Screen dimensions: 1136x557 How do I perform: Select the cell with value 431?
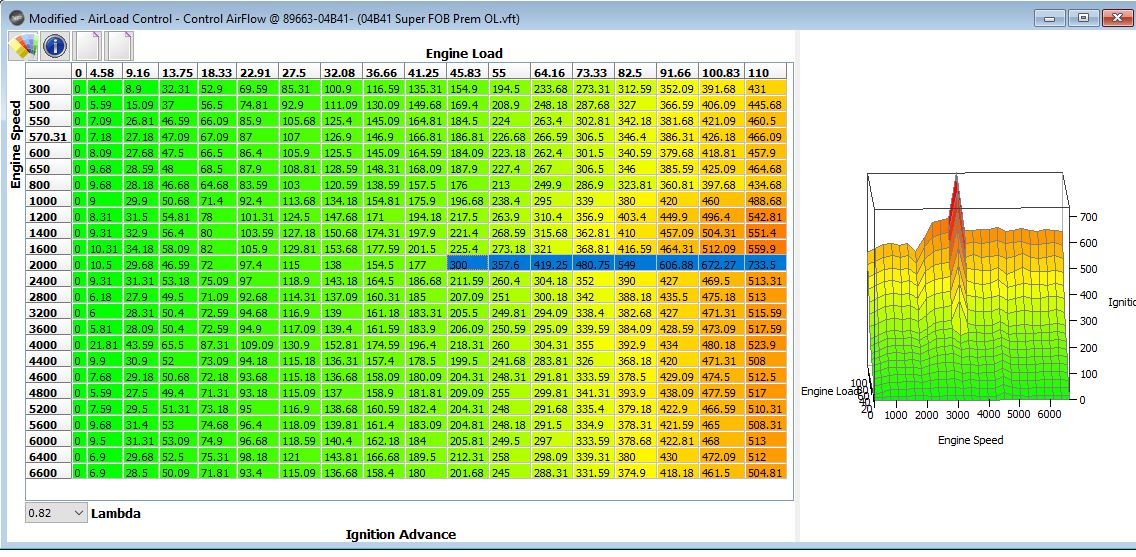pos(765,88)
